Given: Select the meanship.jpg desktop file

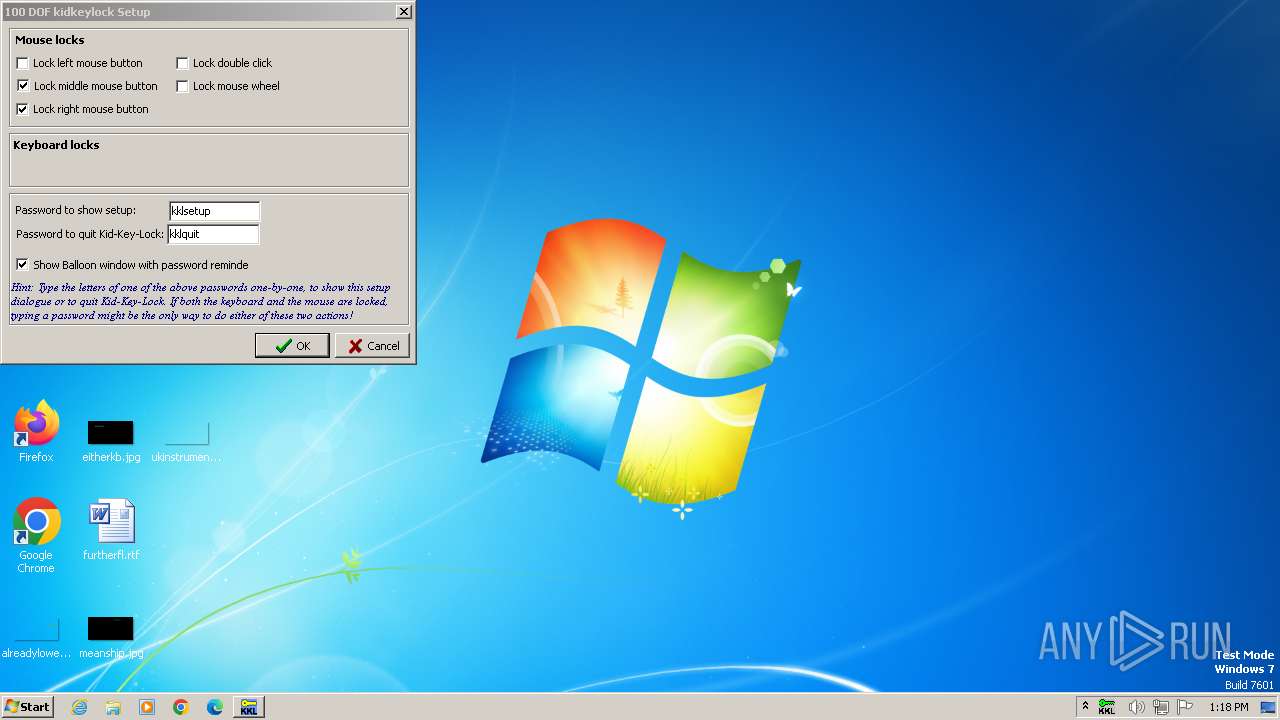Looking at the screenshot, I should pyautogui.click(x=110, y=638).
